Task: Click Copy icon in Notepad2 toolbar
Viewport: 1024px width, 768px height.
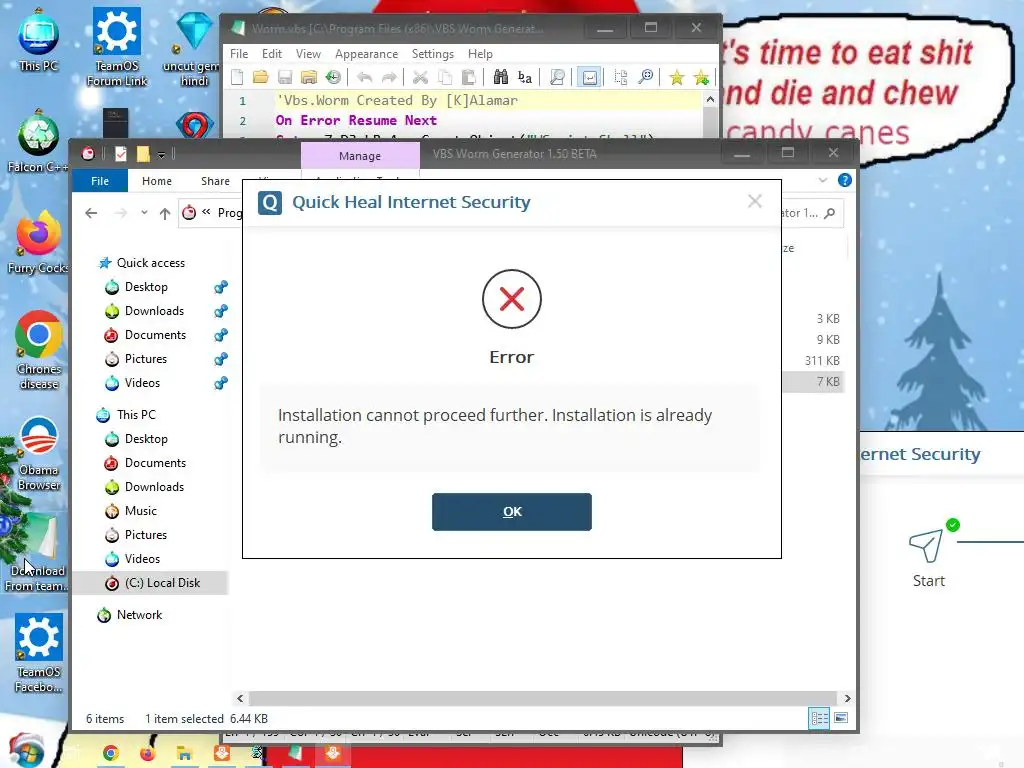Action: [445, 78]
